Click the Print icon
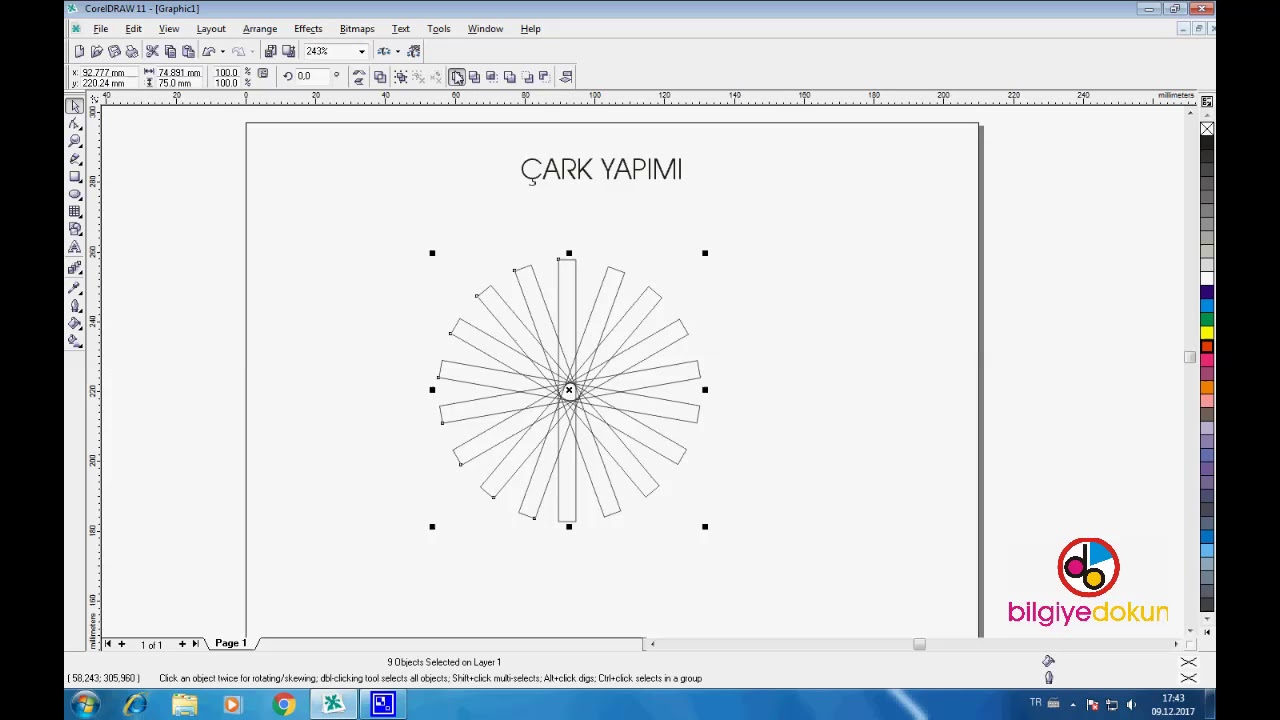This screenshot has height=720, width=1280. pyautogui.click(x=131, y=51)
